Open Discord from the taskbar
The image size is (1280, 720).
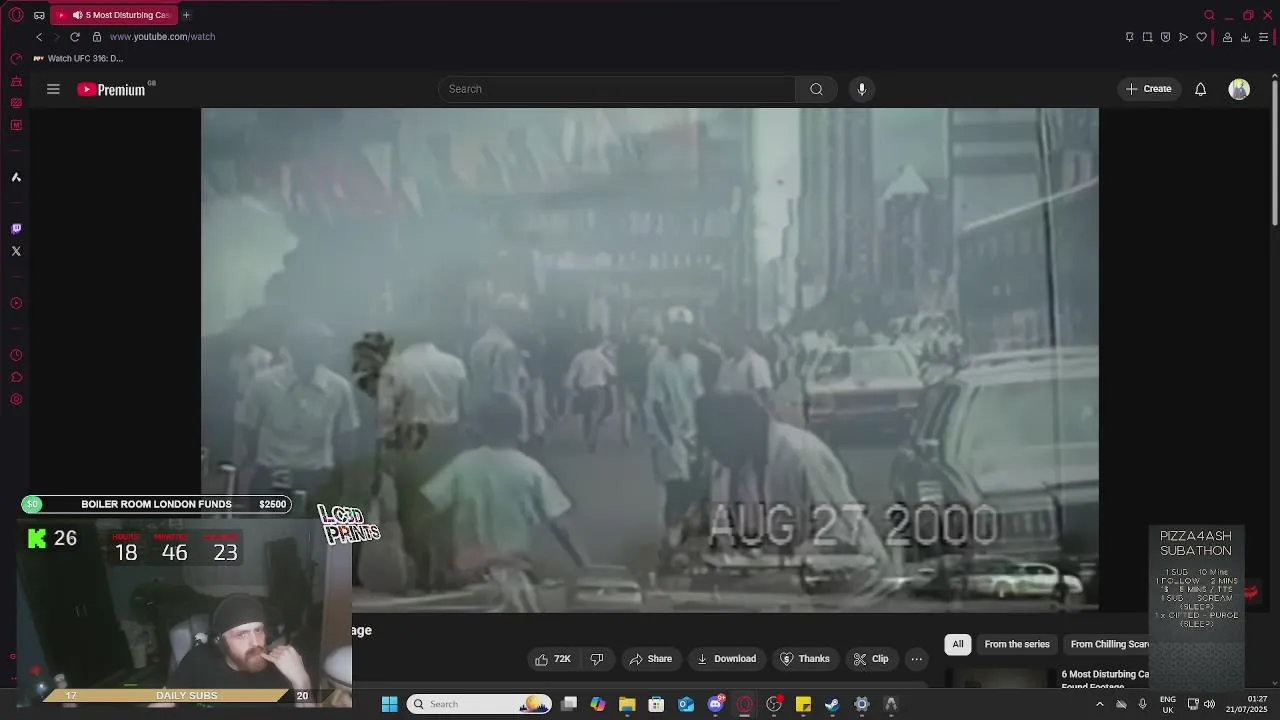pyautogui.click(x=715, y=704)
